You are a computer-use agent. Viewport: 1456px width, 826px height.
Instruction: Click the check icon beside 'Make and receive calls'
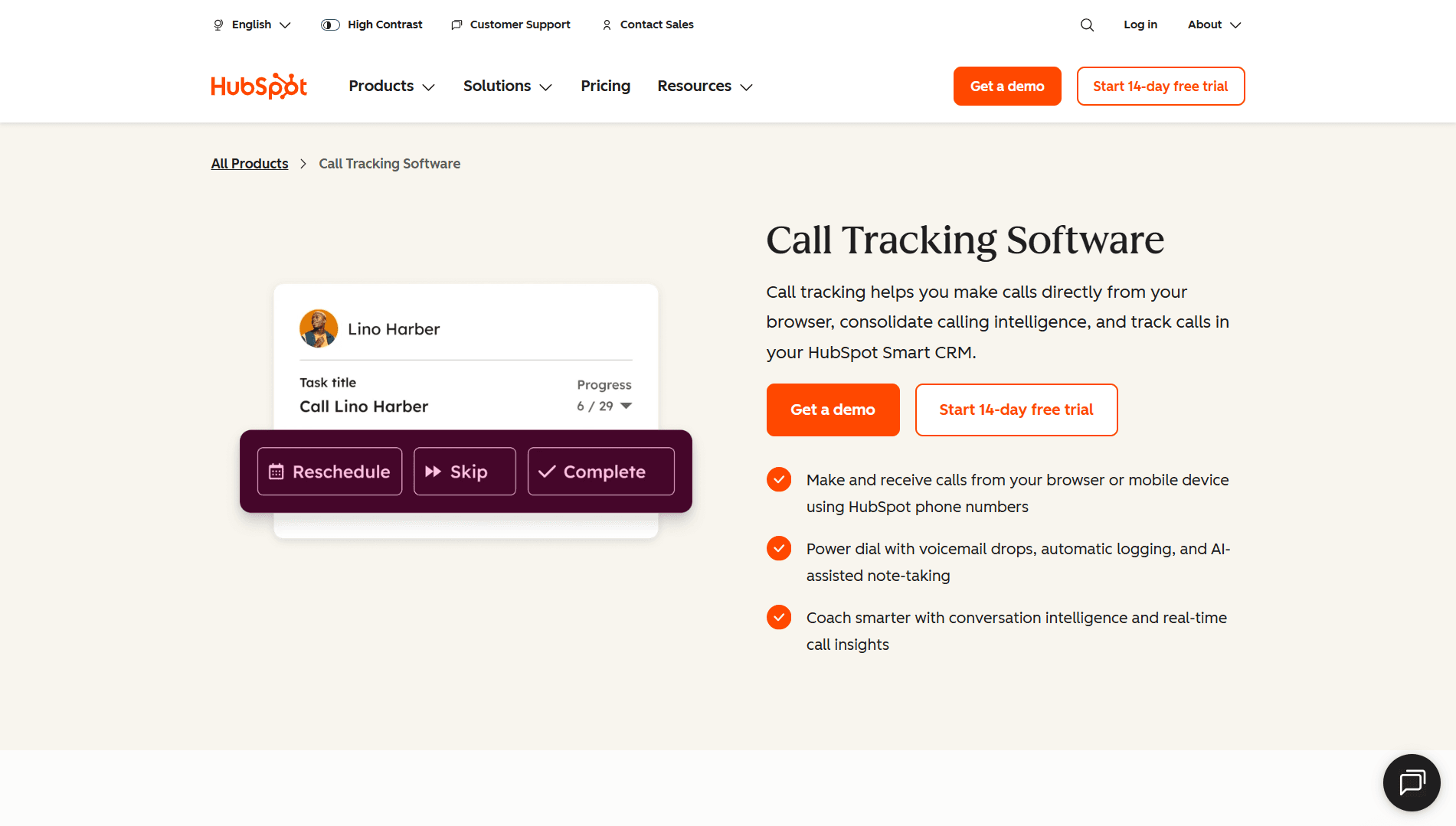779,480
